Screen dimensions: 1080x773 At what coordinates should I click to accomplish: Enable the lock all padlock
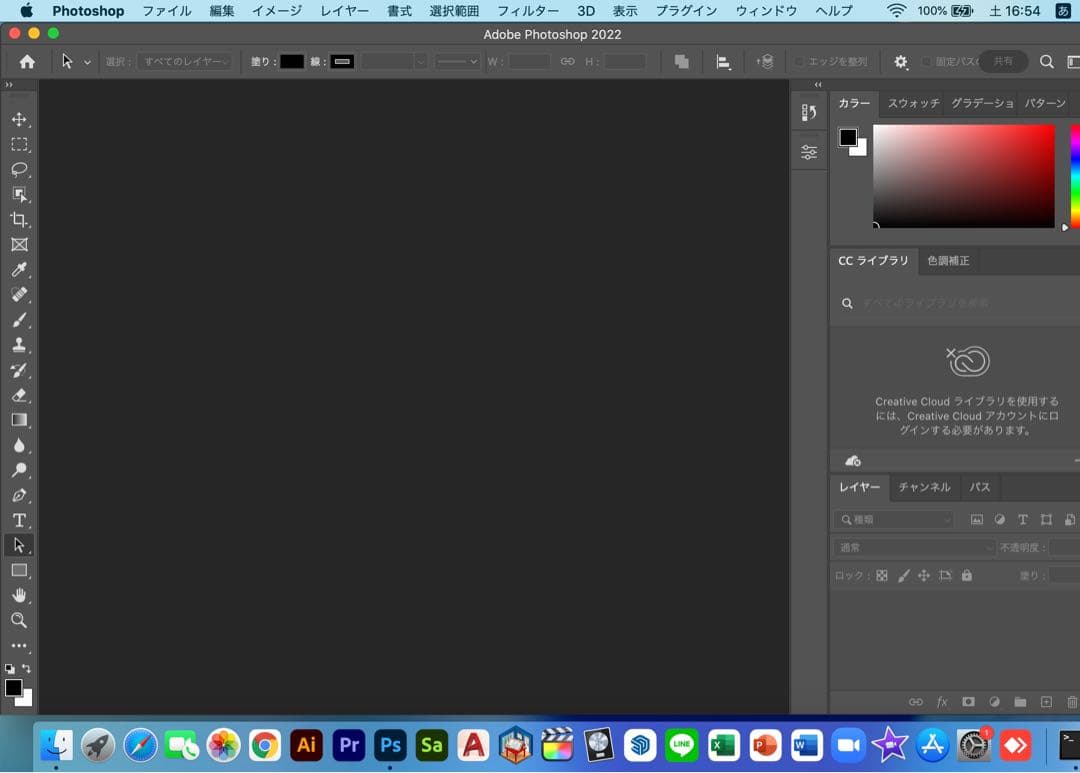click(966, 575)
